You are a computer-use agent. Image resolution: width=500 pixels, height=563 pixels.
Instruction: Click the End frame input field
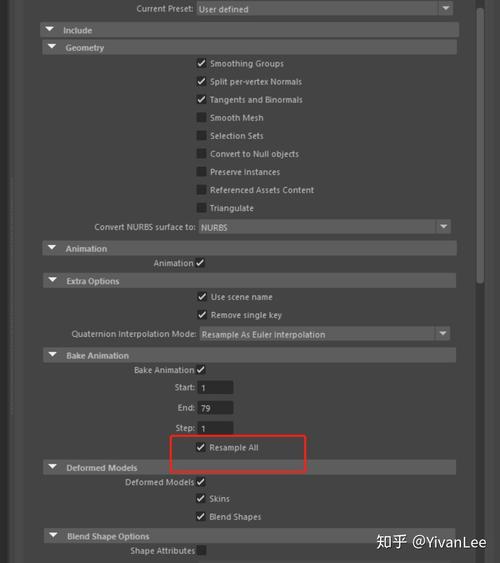tap(215, 408)
